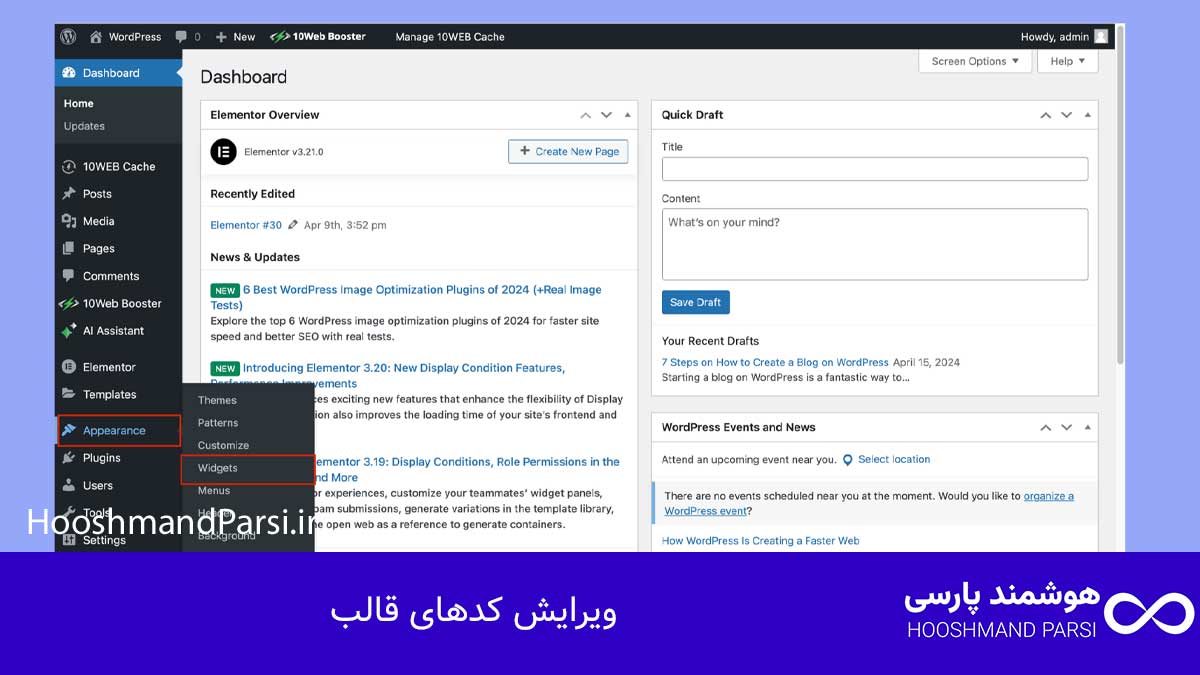This screenshot has width=1200, height=675.
Task: Click the 10WEB Cache sidebar icon
Action: [x=68, y=167]
